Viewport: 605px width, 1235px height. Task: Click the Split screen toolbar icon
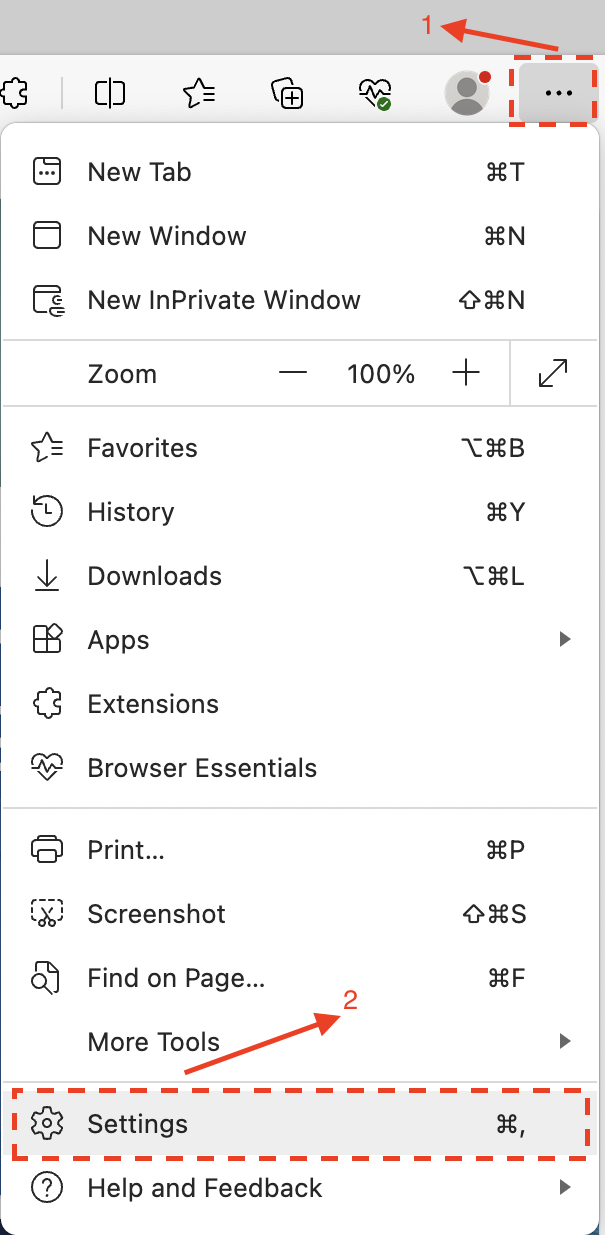pos(109,93)
